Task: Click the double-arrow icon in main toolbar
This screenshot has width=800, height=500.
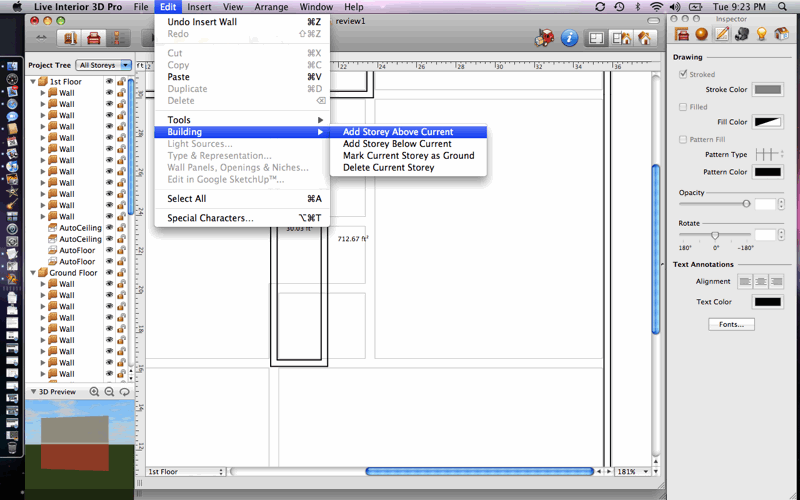Action: pyautogui.click(x=41, y=38)
